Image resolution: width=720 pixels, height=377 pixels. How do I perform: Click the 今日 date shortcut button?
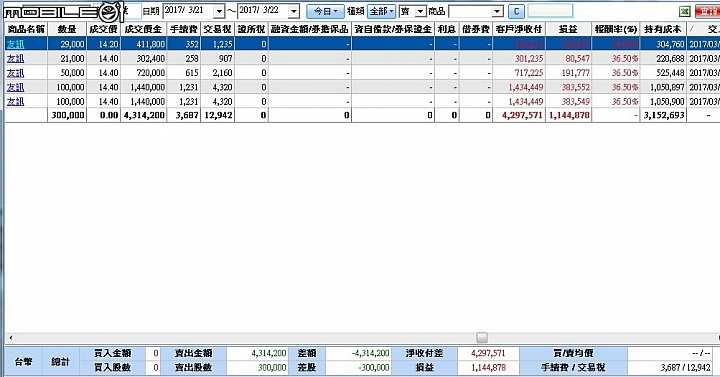pos(325,11)
